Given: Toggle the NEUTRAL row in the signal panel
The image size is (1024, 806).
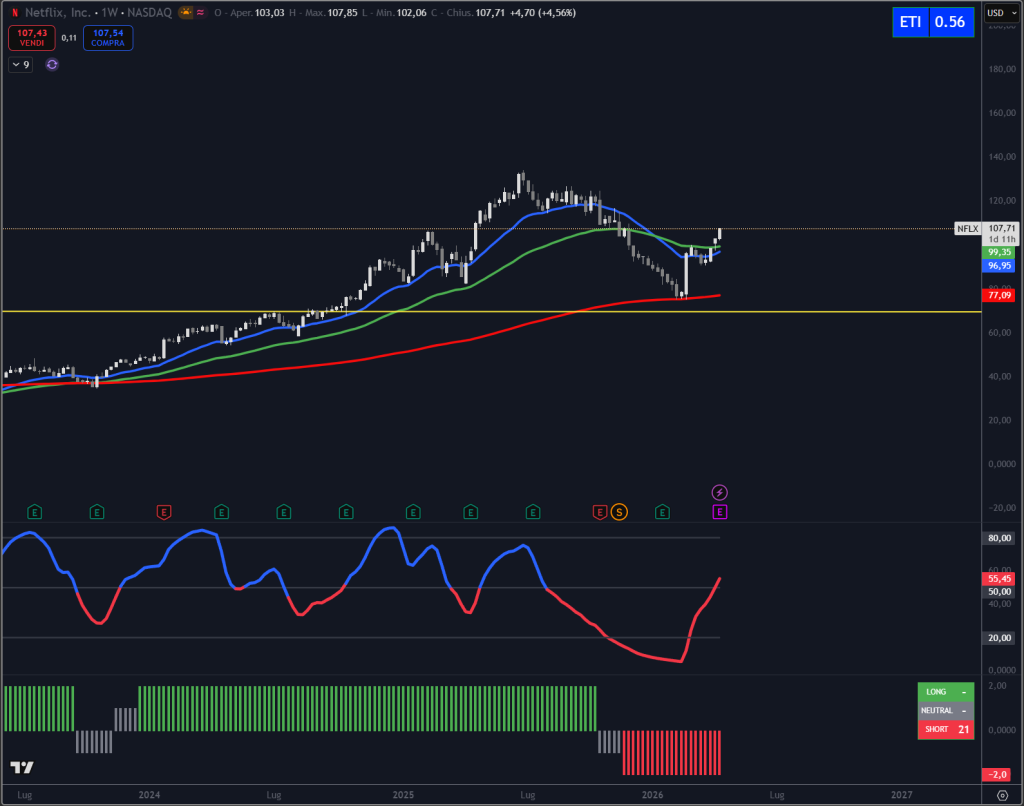Looking at the screenshot, I should coord(945,710).
